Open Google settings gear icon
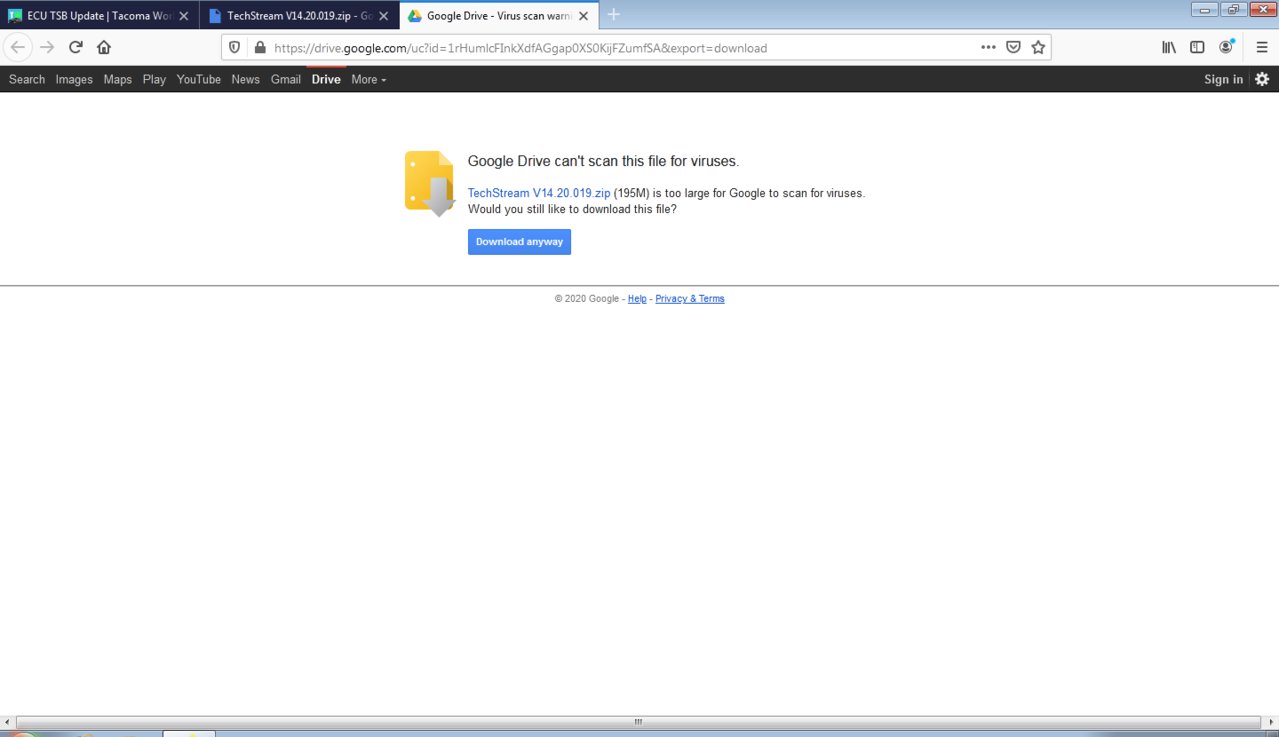Screen dimensions: 1279x737 (1262, 79)
